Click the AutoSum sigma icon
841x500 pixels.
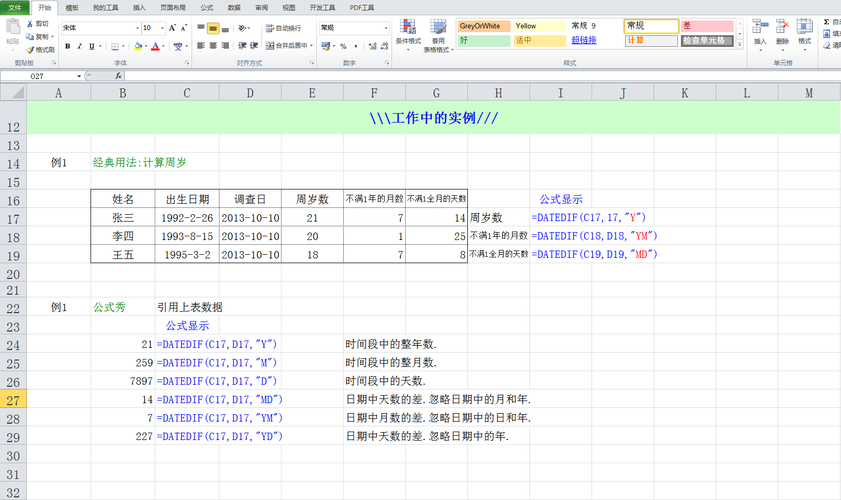point(827,23)
